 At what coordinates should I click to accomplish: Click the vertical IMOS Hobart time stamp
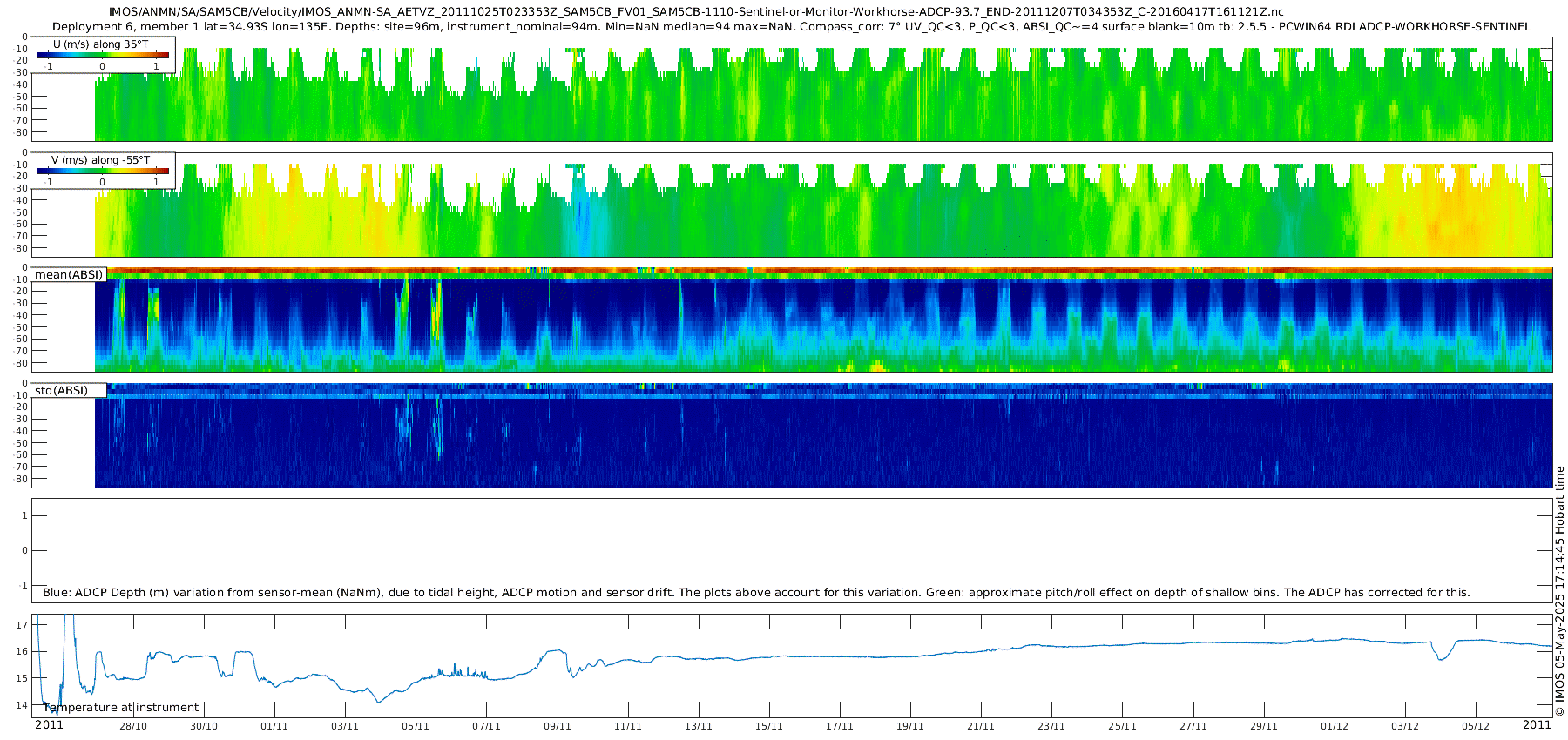pyautogui.click(x=1560, y=591)
